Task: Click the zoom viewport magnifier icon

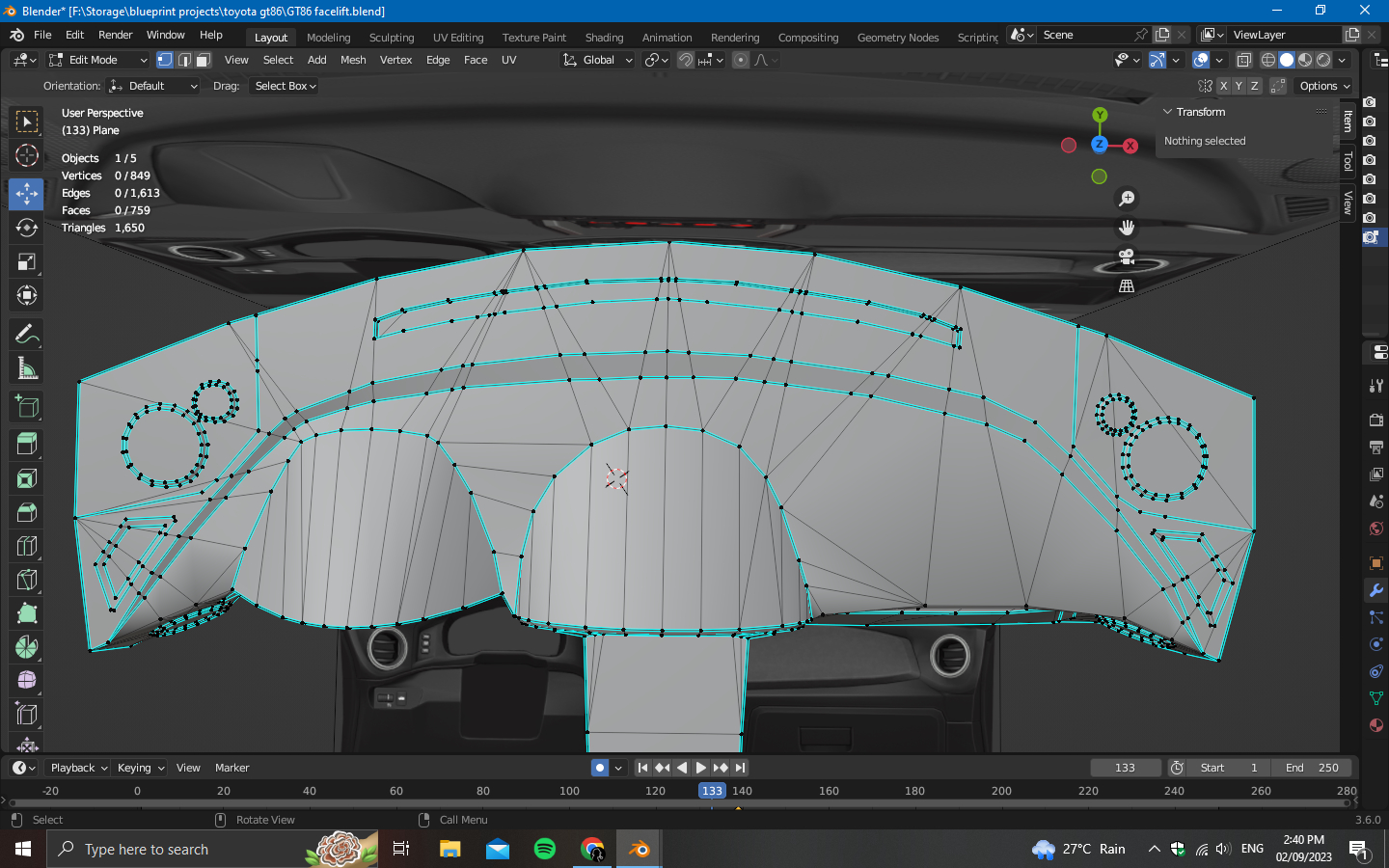Action: [x=1126, y=199]
